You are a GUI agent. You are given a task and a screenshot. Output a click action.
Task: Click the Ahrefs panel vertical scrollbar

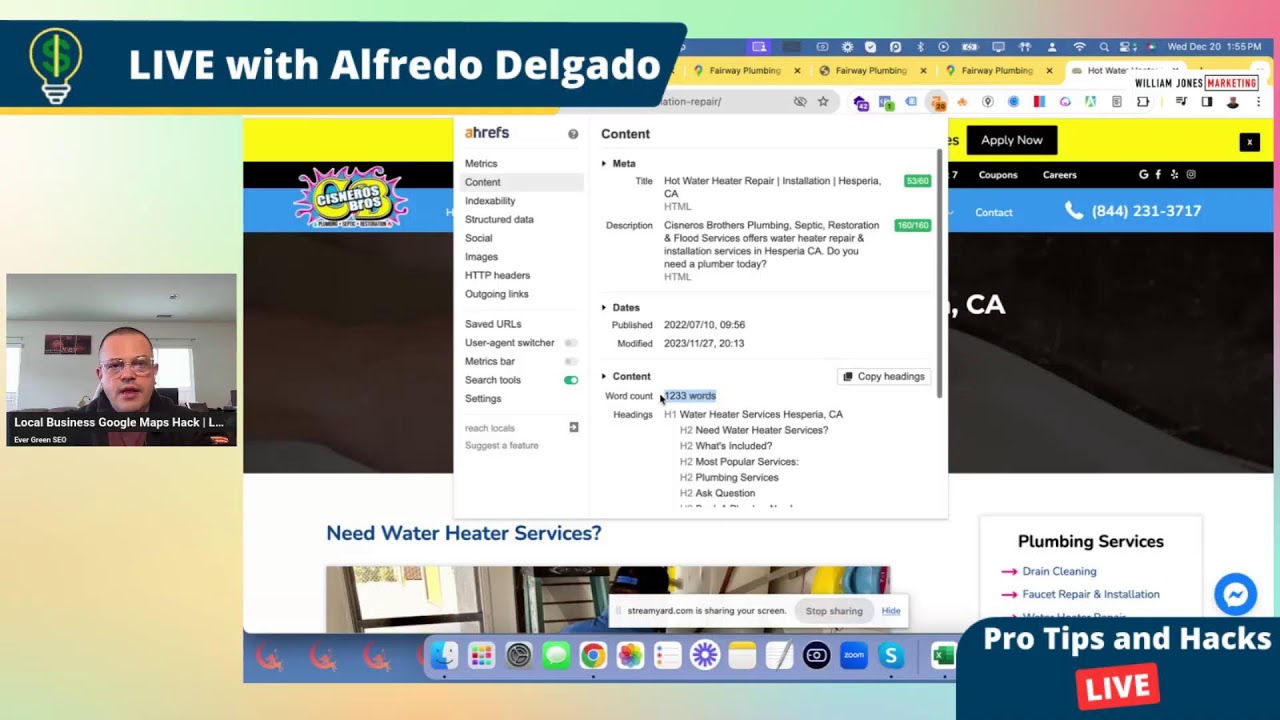(940, 275)
